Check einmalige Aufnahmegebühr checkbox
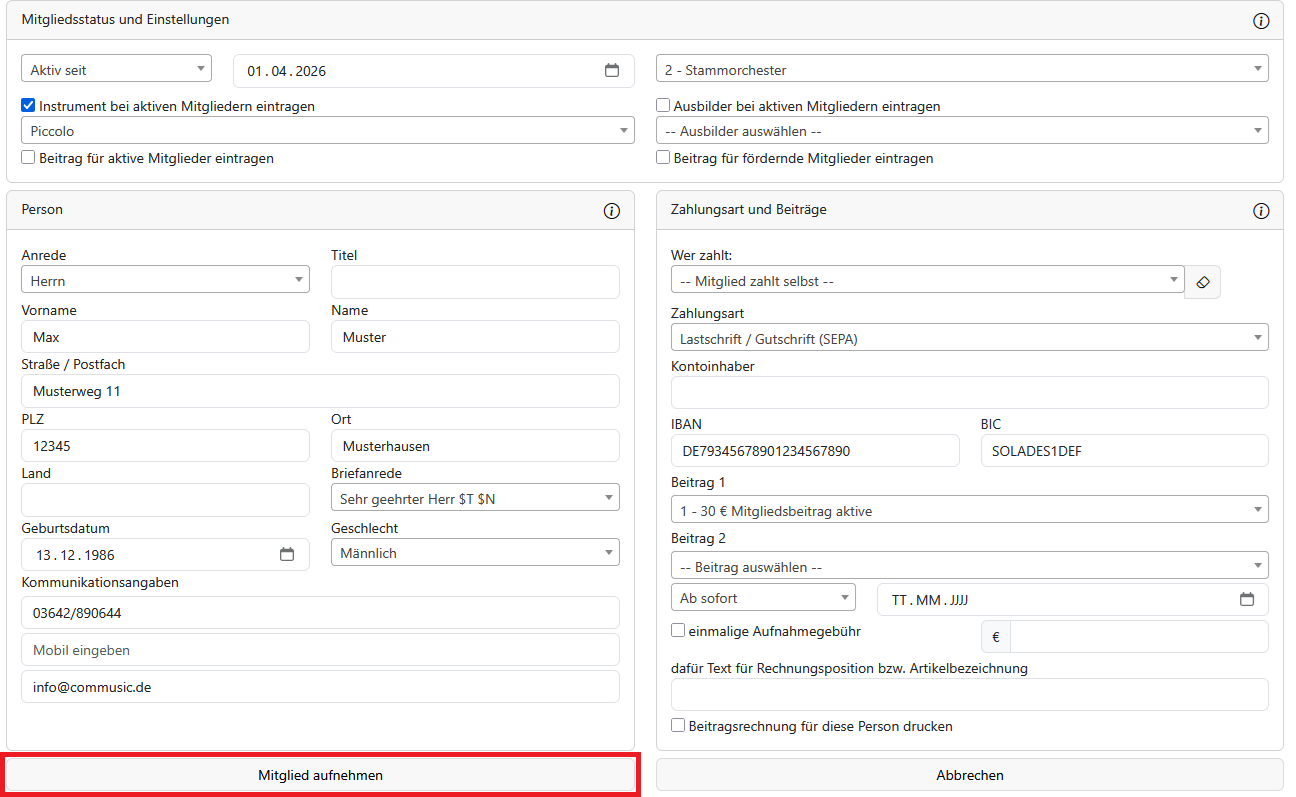The width and height of the screenshot is (1296, 797). pos(678,631)
